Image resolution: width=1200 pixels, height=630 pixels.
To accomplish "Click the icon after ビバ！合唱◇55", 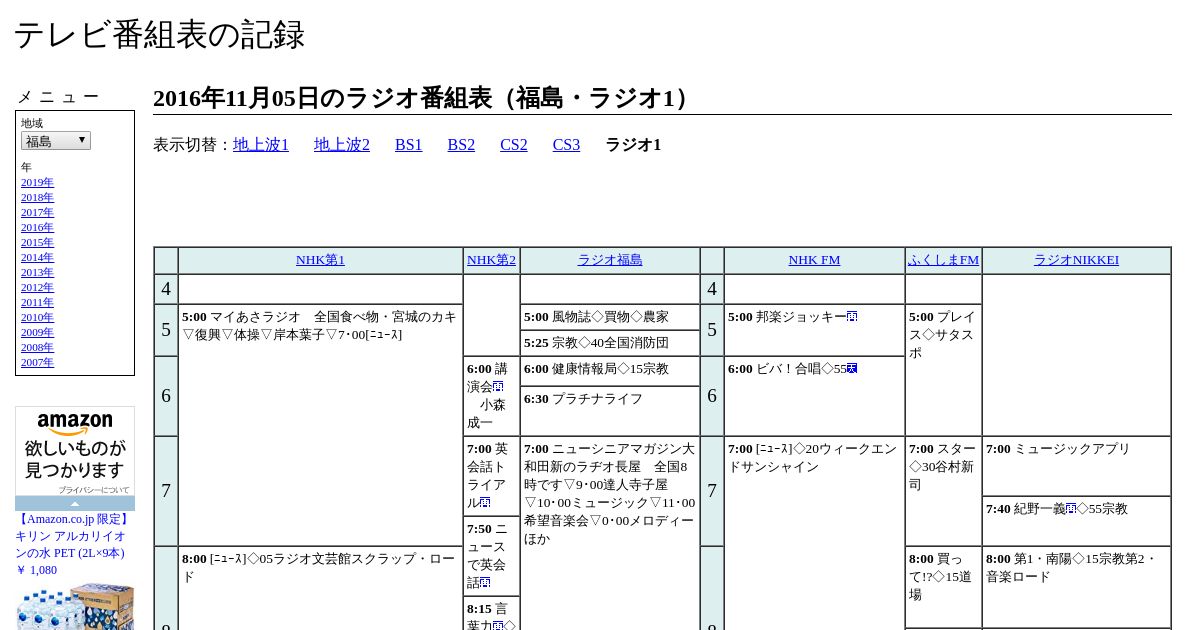I will (x=852, y=369).
